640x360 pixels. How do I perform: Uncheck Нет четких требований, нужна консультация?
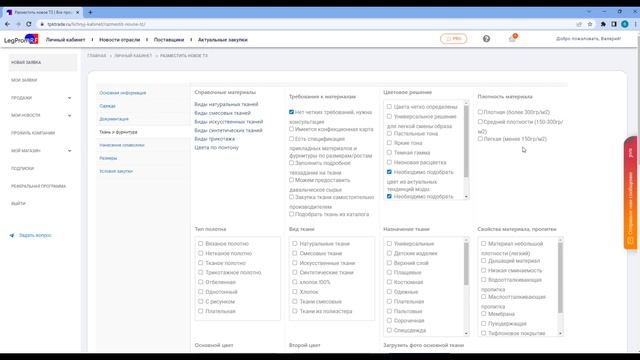click(291, 112)
